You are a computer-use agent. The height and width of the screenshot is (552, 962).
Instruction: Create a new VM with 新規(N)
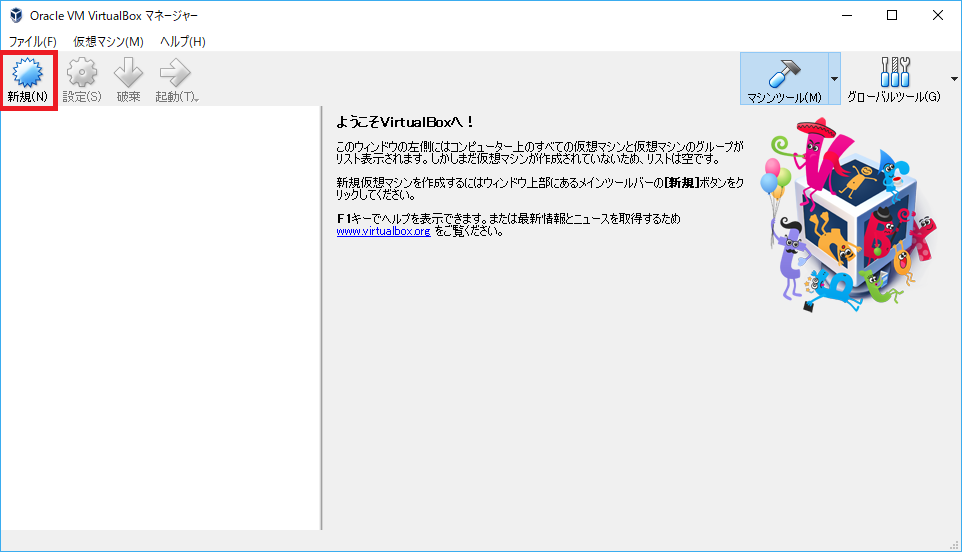coord(28,80)
